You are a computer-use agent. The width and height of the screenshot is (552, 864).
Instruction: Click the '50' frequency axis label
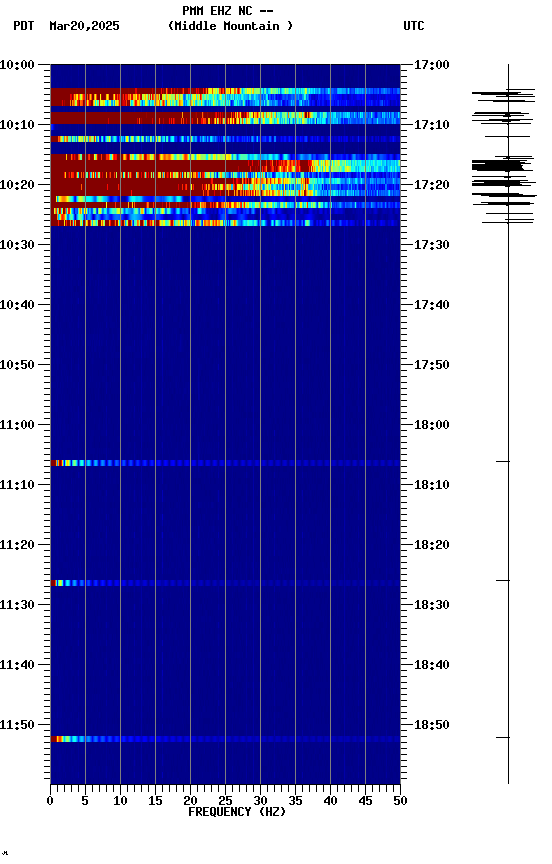(x=400, y=801)
